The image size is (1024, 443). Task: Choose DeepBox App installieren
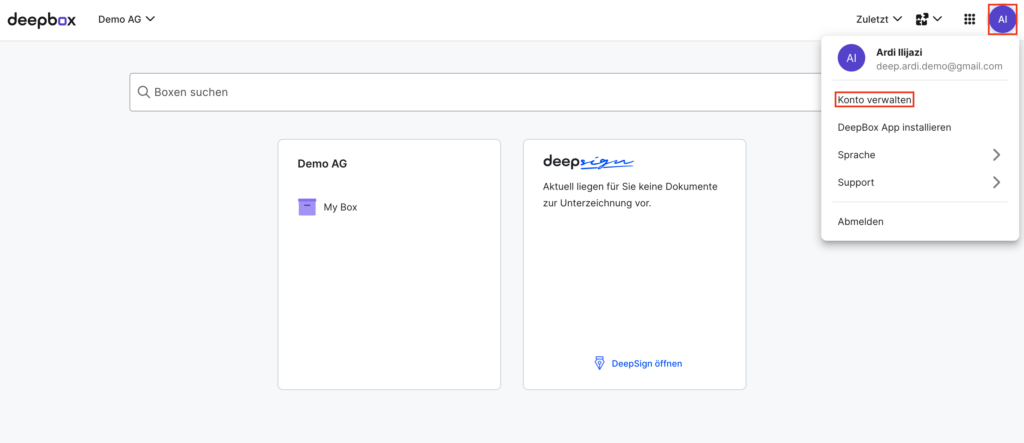(x=894, y=127)
